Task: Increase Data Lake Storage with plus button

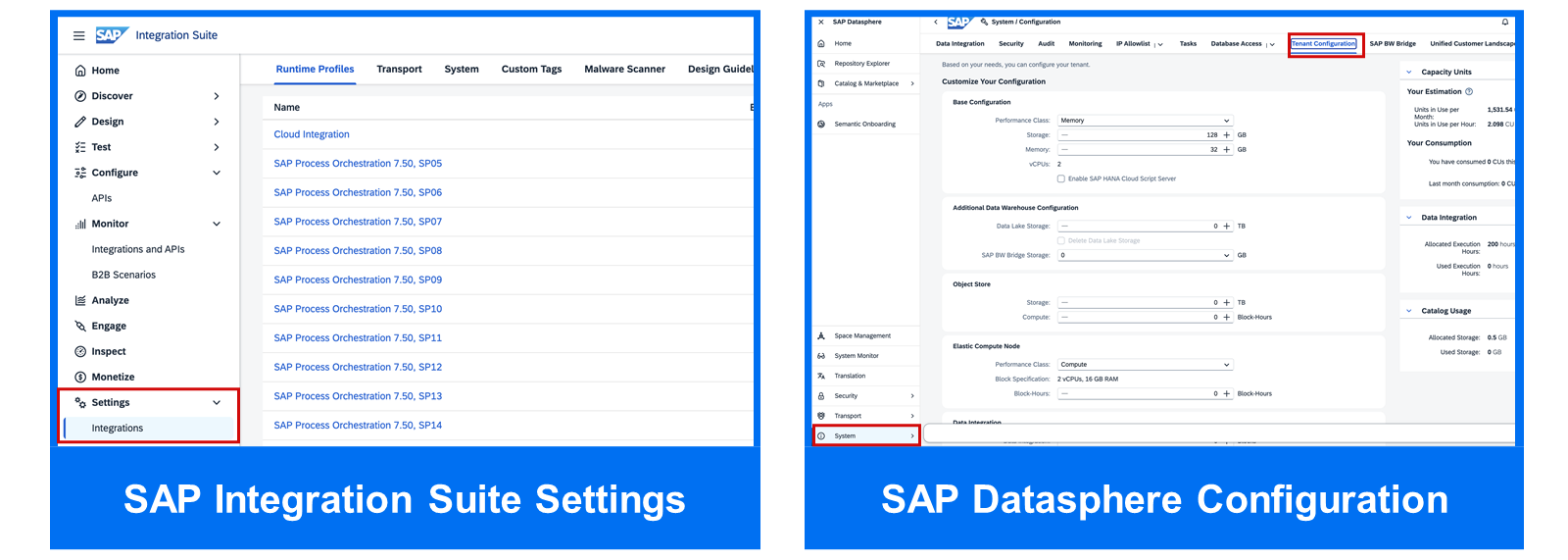Action: tap(1226, 226)
